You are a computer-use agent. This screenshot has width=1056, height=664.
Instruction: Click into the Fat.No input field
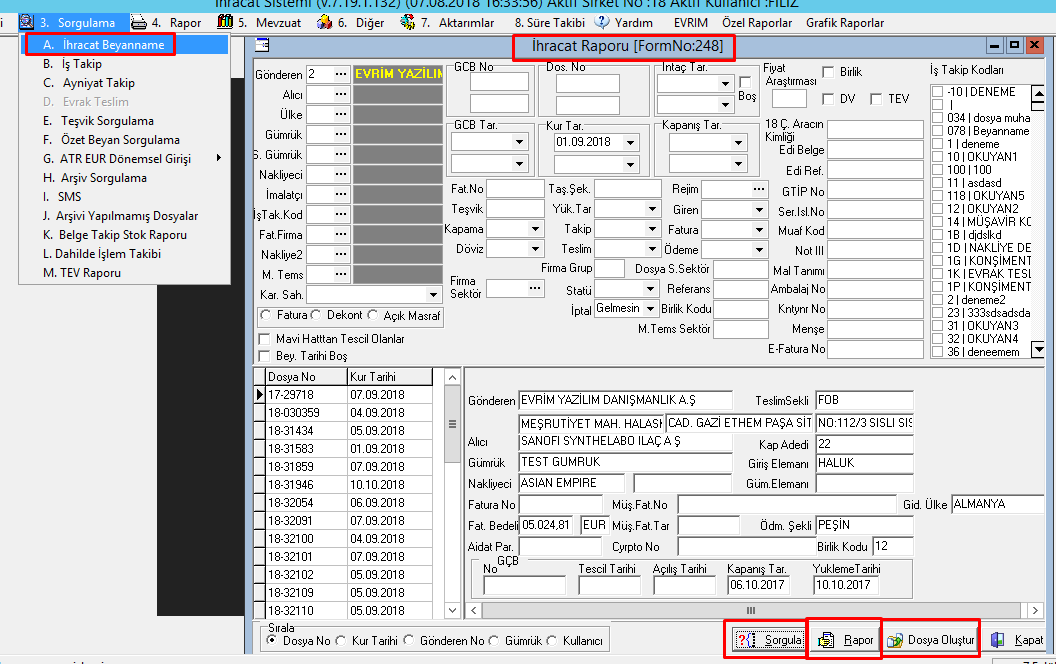(515, 189)
